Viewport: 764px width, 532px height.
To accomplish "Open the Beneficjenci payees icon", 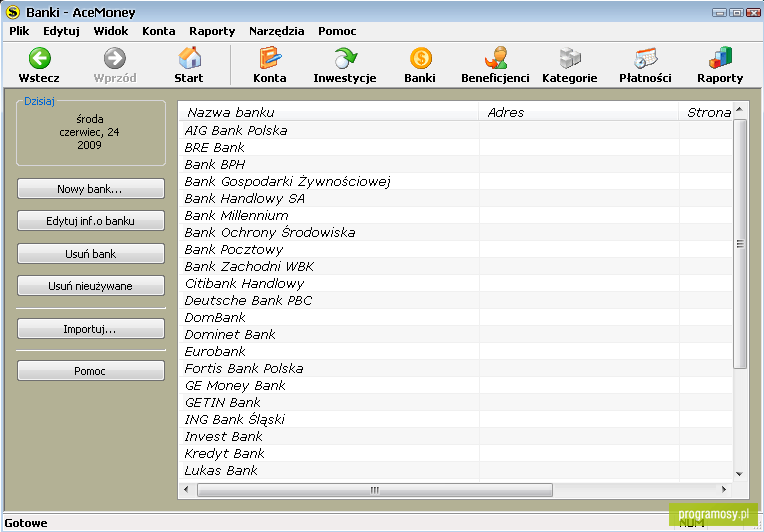I will (496, 58).
